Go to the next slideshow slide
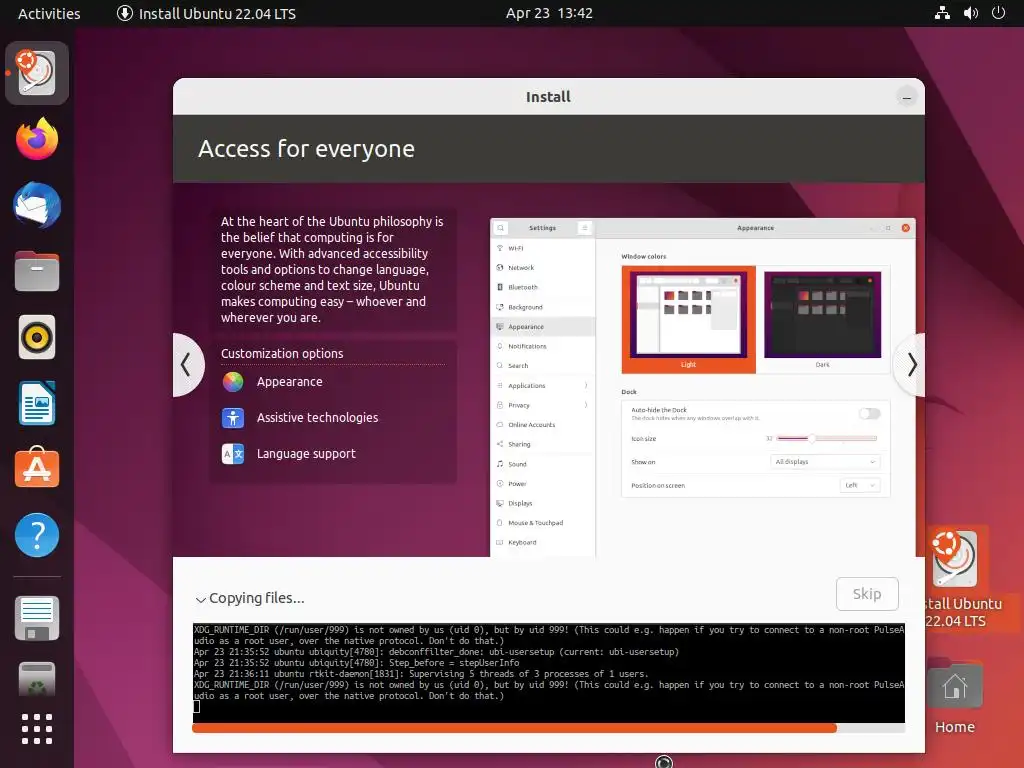1024x768 pixels. pos(912,364)
